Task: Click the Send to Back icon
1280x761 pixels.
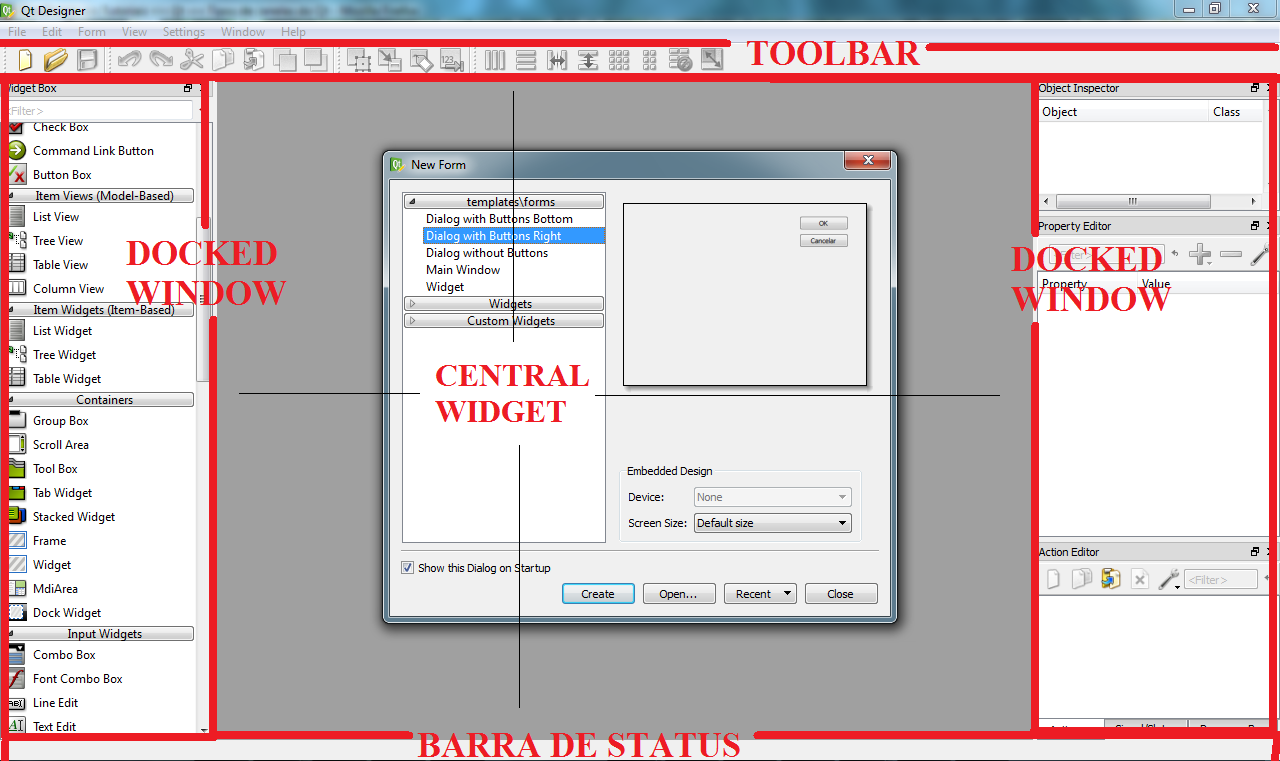Action: [285, 60]
